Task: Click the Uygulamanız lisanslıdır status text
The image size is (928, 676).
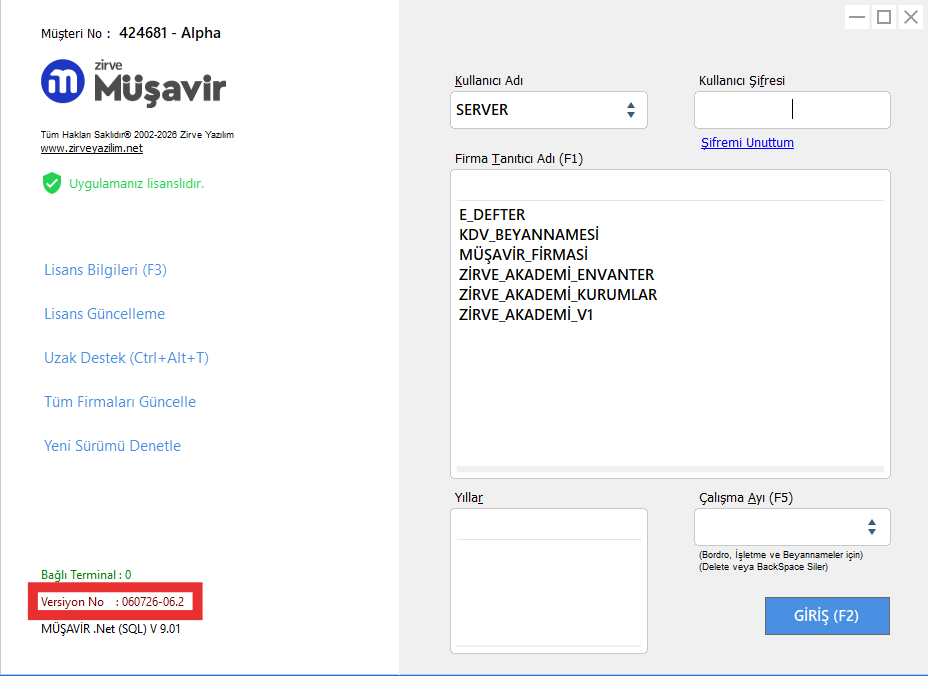Action: point(137,184)
